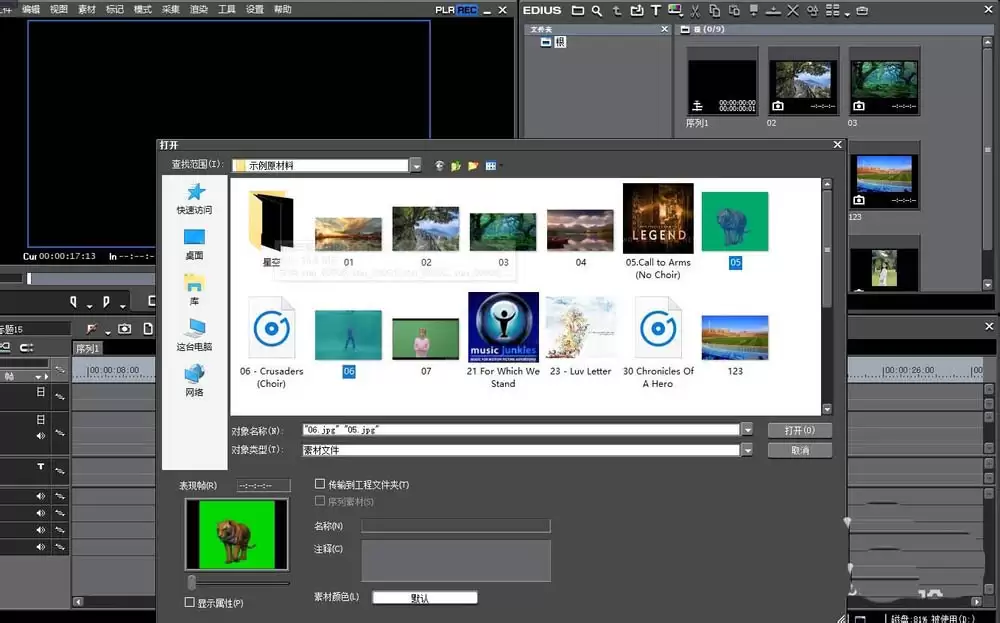The height and width of the screenshot is (623, 1000).
Task: Toggle the show properties checkbox
Action: coord(189,602)
